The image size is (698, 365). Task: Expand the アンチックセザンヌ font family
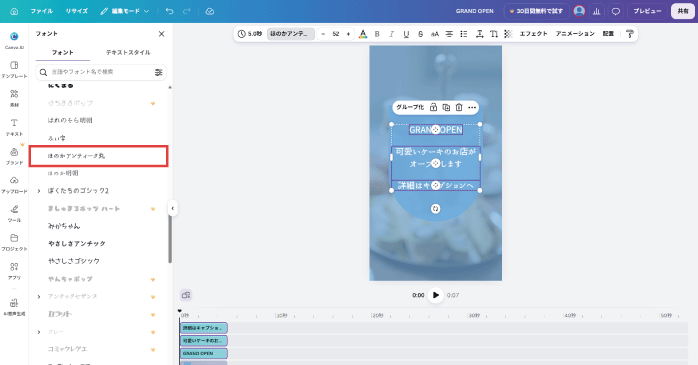(39, 296)
